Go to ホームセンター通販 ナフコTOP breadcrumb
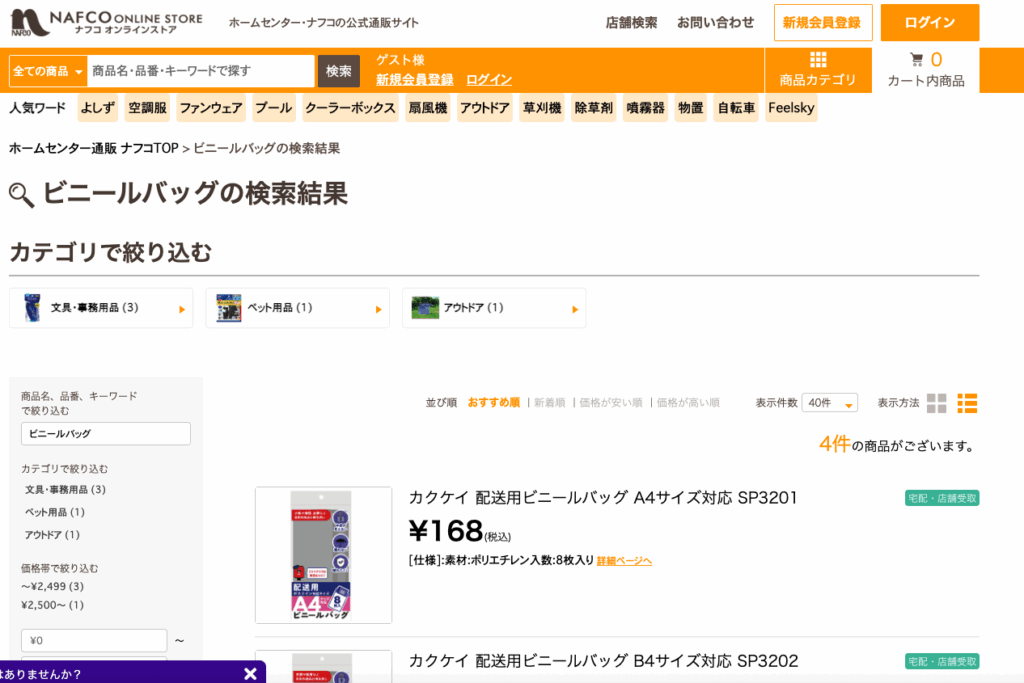This screenshot has width=1024, height=683. point(93,148)
